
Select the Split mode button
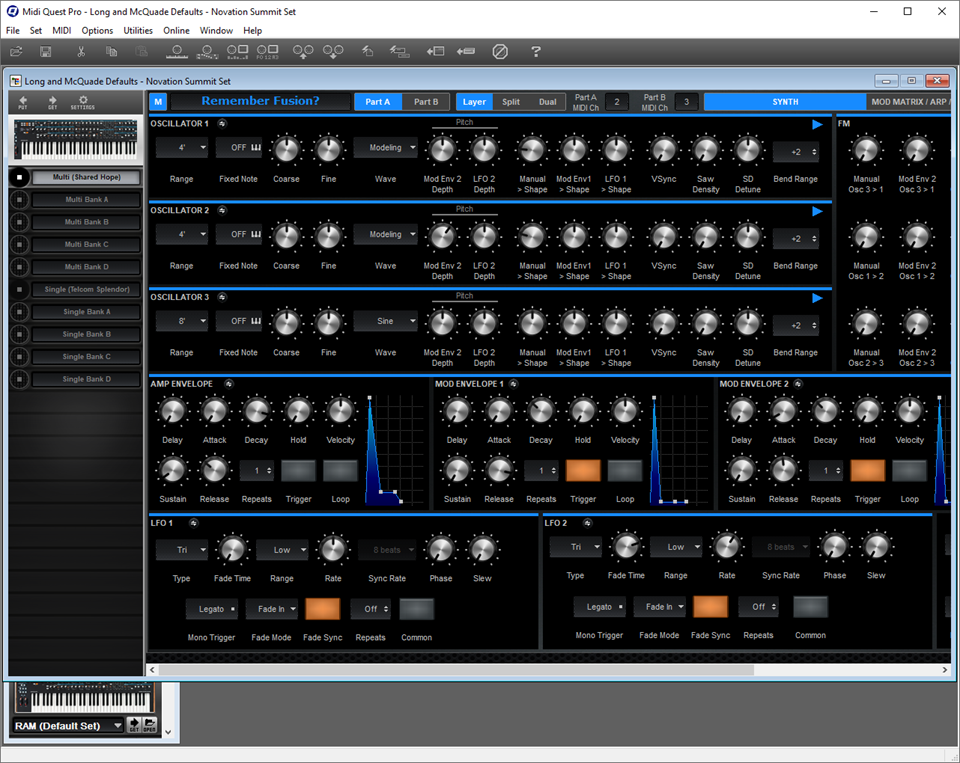point(511,101)
